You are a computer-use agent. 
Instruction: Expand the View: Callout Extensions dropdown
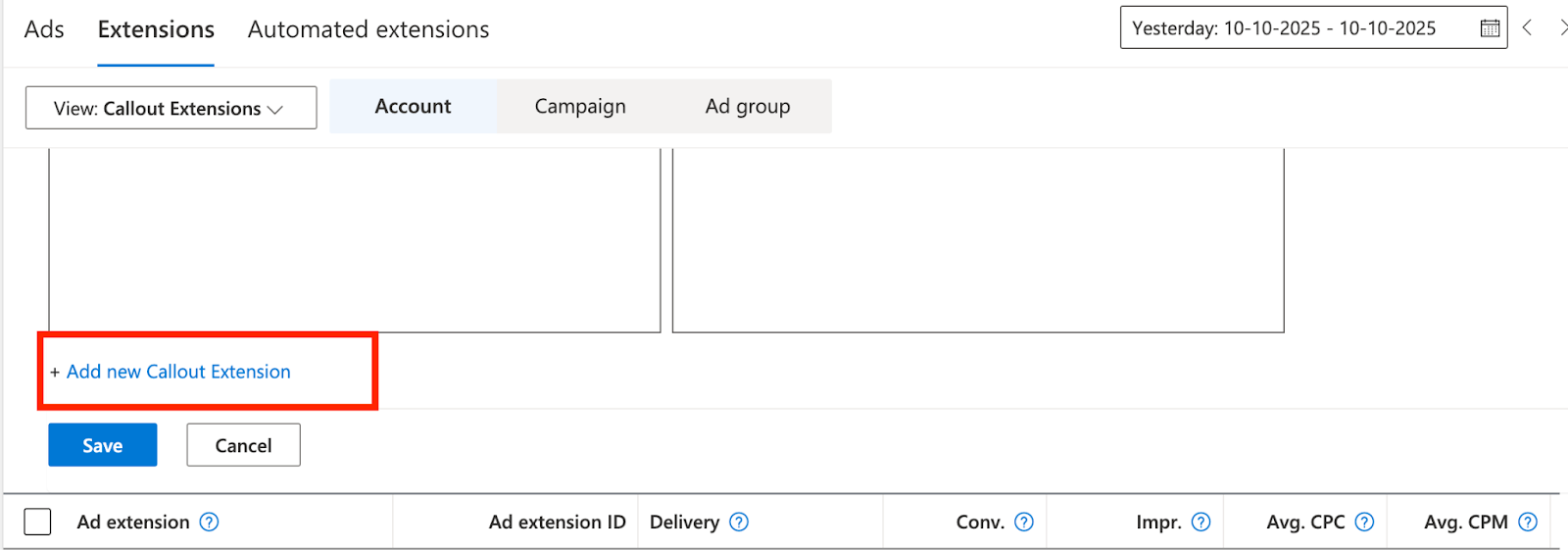171,108
